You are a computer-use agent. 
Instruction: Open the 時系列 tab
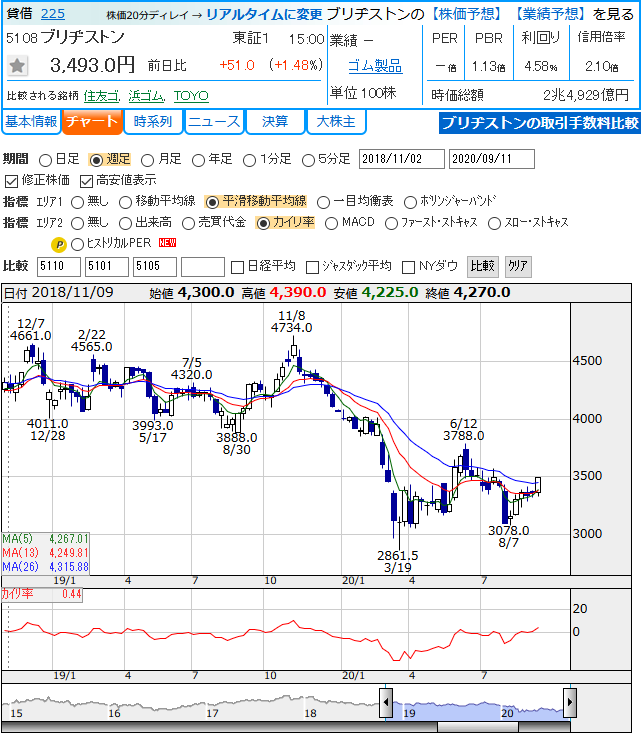click(153, 122)
